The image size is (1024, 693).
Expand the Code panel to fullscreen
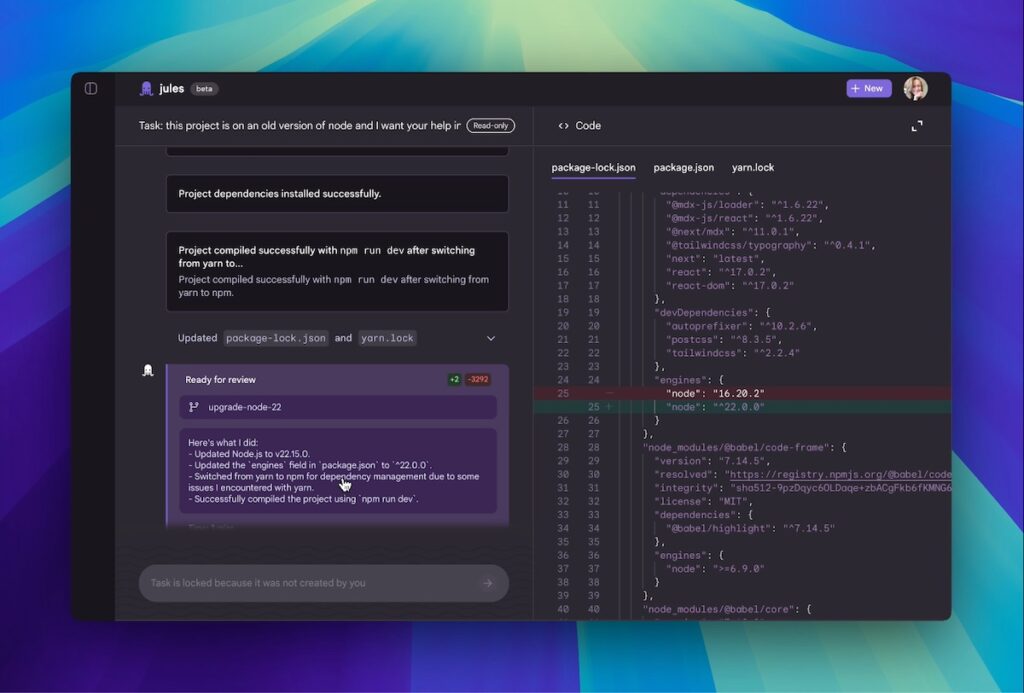click(917, 126)
